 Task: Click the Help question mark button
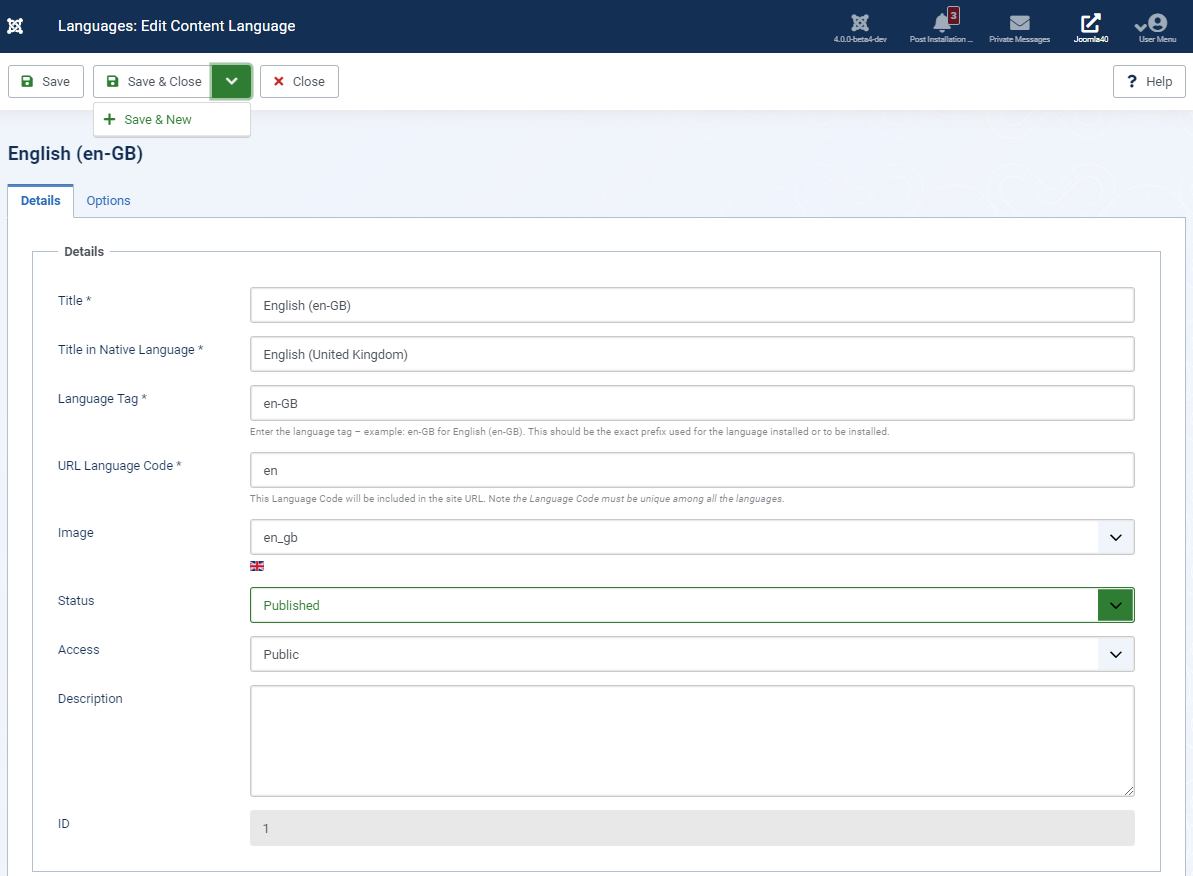(x=1149, y=82)
